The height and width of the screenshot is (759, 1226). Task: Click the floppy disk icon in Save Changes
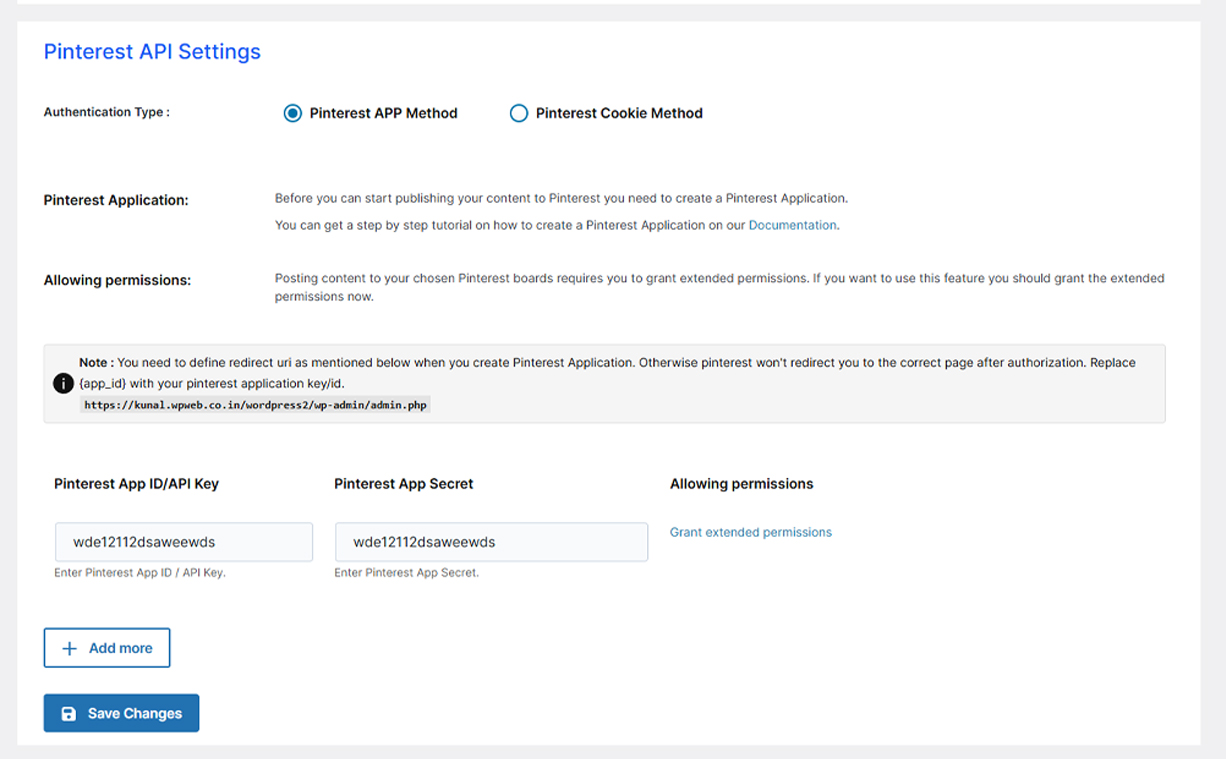pyautogui.click(x=69, y=713)
